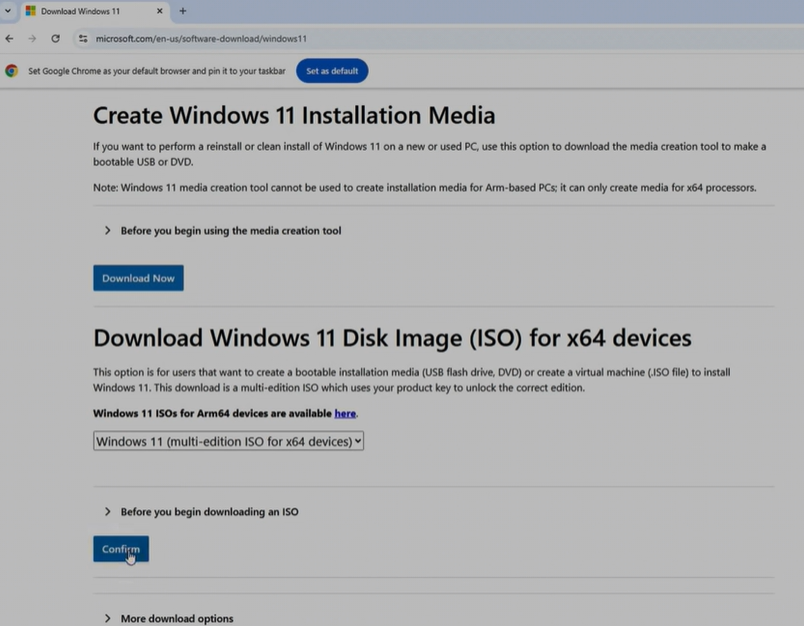Open the site information icon in address bar
804x626 pixels.
pyautogui.click(x=83, y=38)
